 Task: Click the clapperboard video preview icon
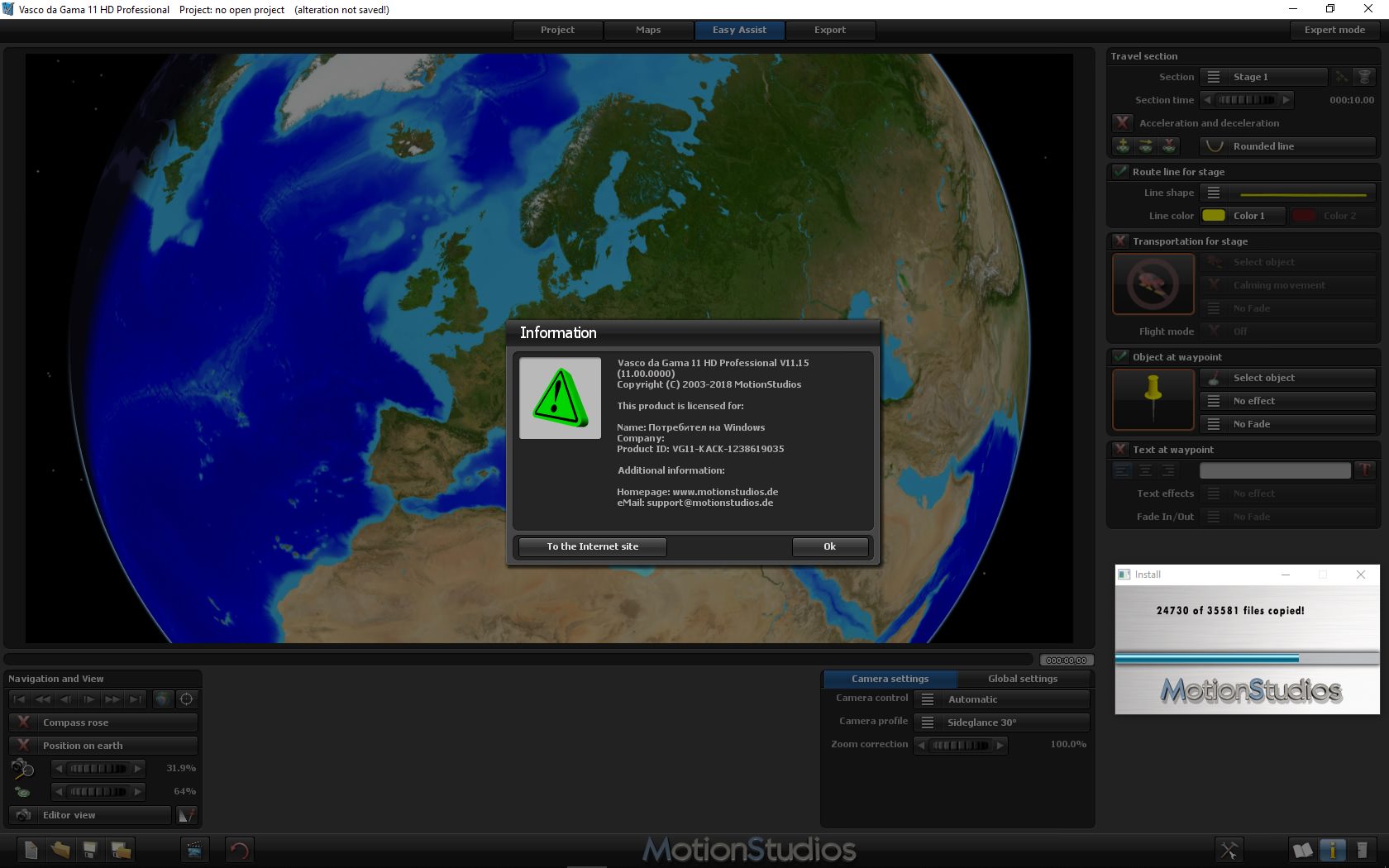pyautogui.click(x=194, y=850)
